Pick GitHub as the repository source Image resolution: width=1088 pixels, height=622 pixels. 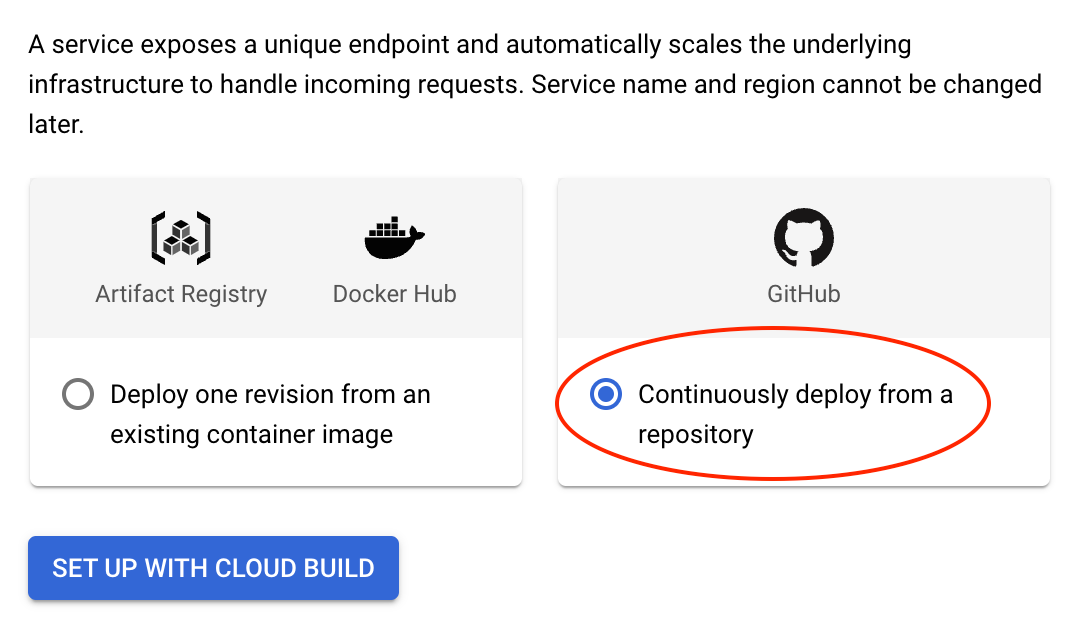tap(804, 236)
